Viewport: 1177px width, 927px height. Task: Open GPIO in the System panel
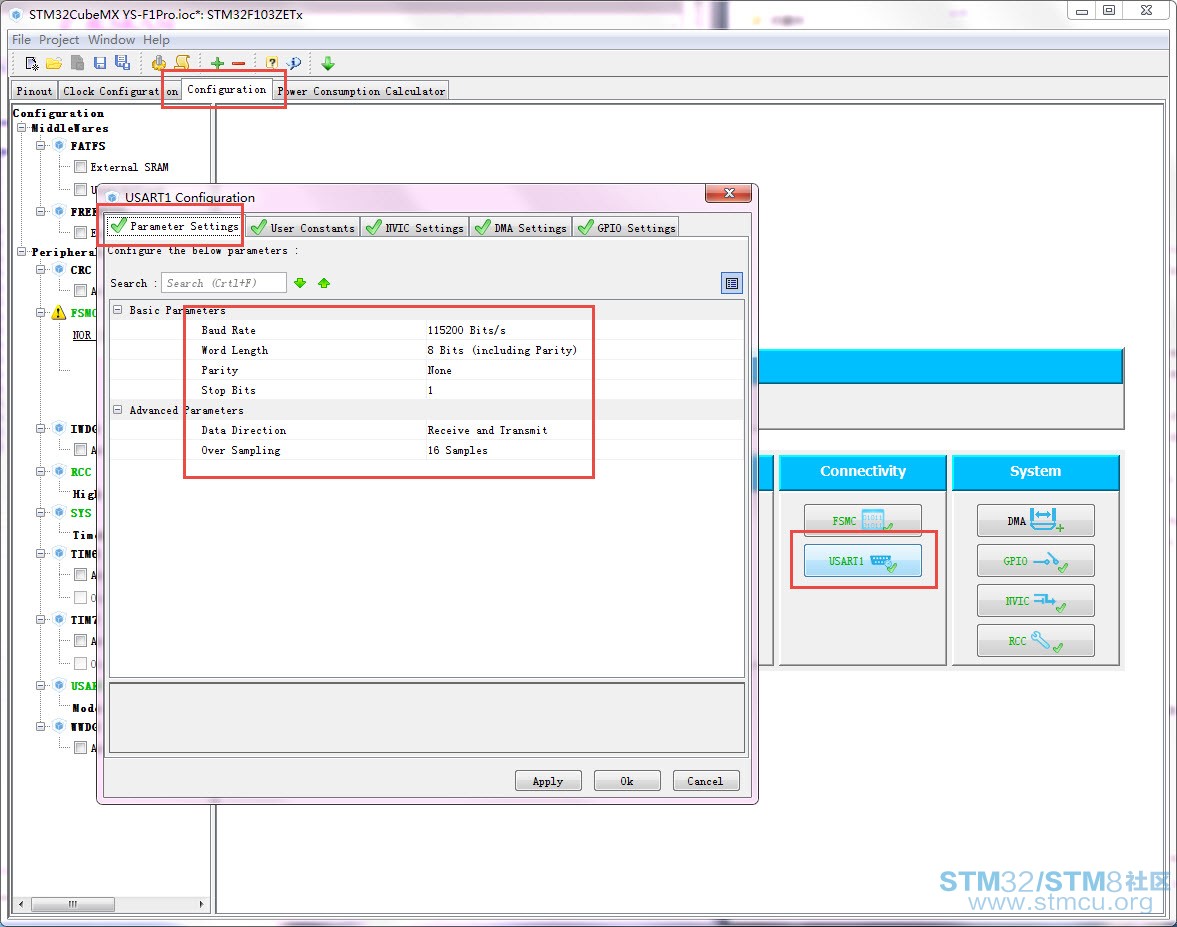(1035, 561)
